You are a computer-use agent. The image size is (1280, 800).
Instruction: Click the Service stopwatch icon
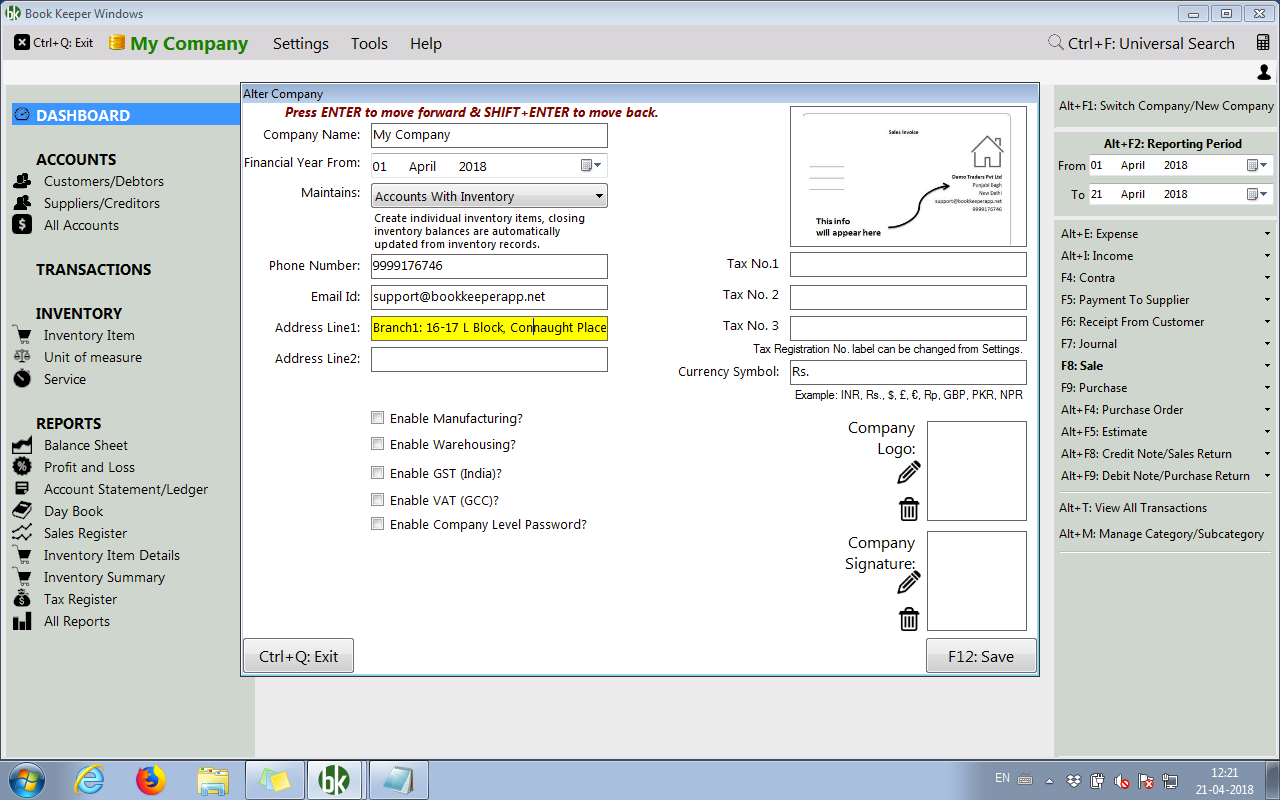click(22, 379)
